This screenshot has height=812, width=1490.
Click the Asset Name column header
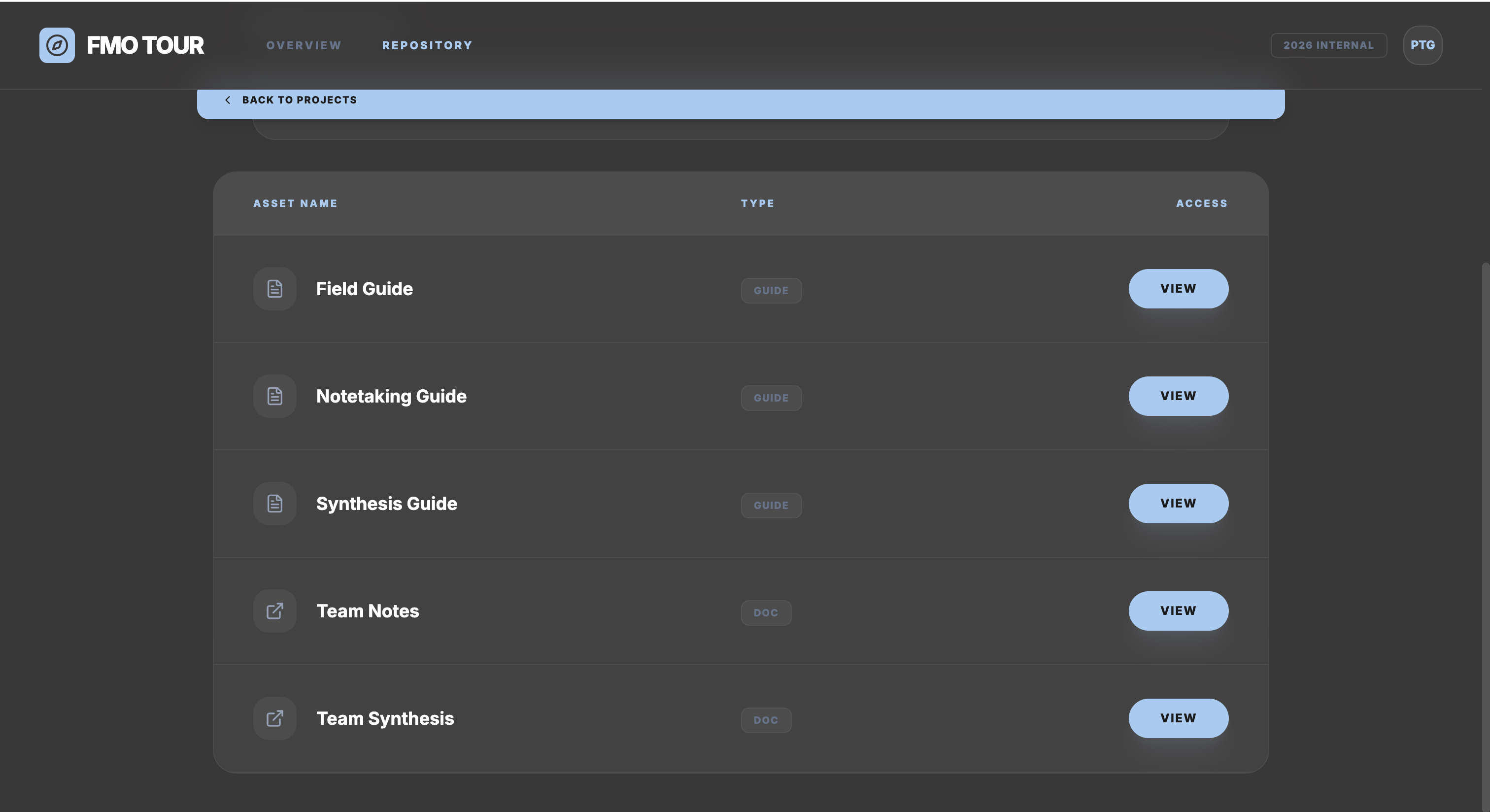[295, 203]
